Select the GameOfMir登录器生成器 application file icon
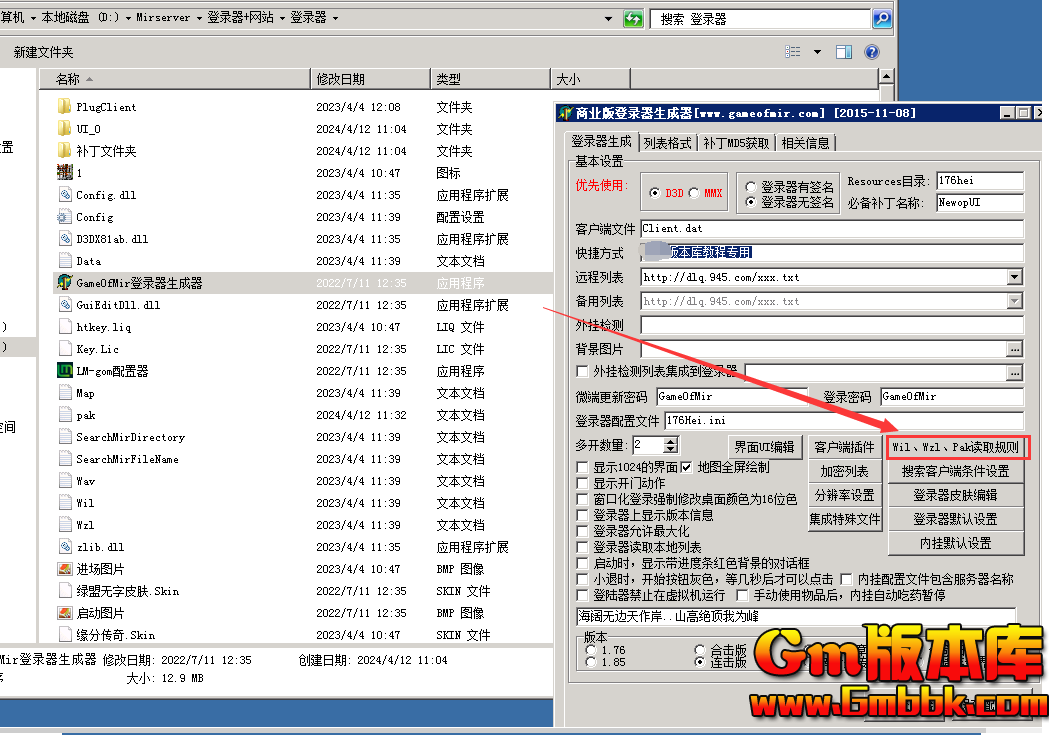Viewport: 1054px width, 735px height. 65,283
